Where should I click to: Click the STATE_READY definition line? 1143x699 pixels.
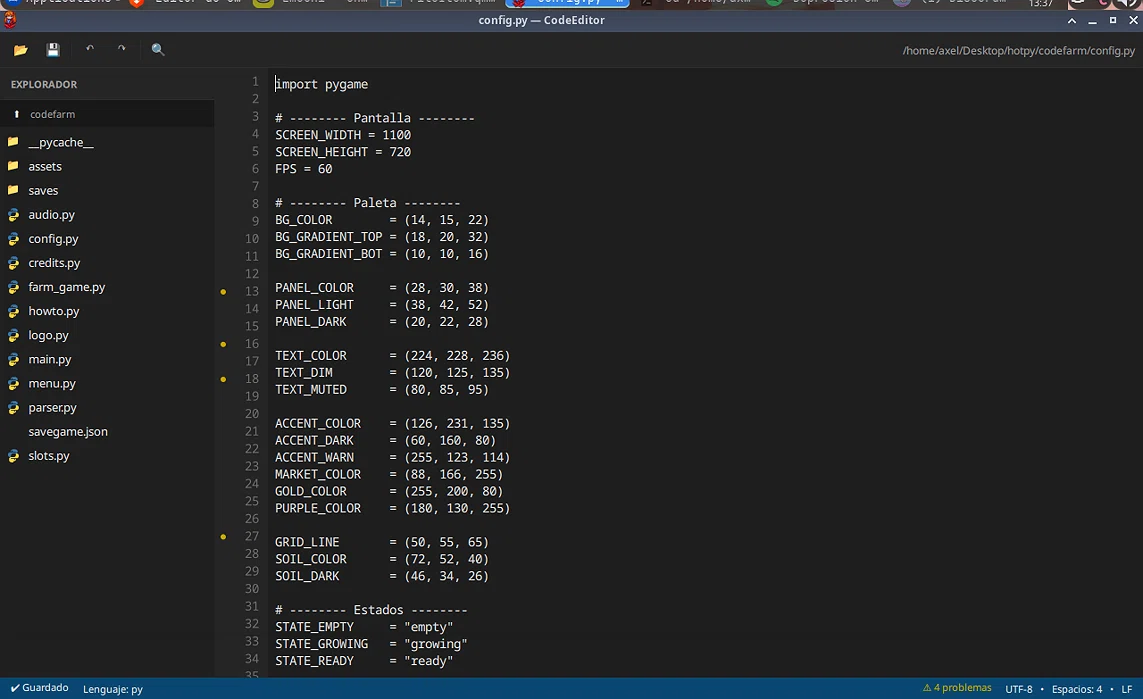(364, 660)
